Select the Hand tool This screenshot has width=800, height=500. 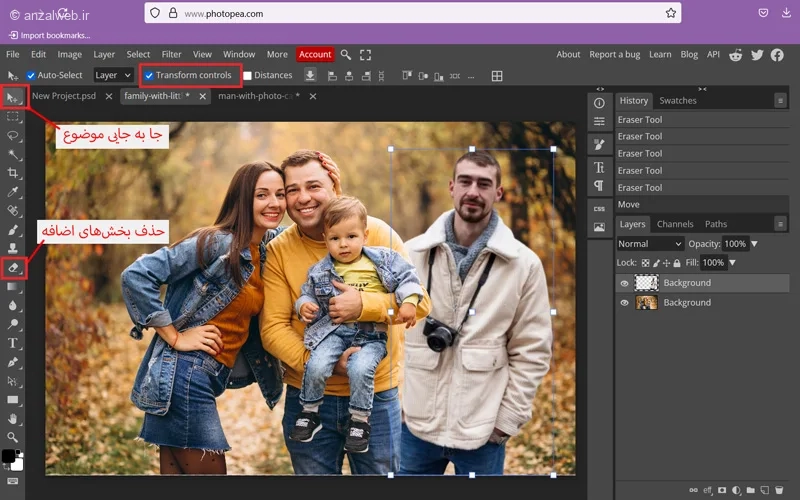pos(13,418)
